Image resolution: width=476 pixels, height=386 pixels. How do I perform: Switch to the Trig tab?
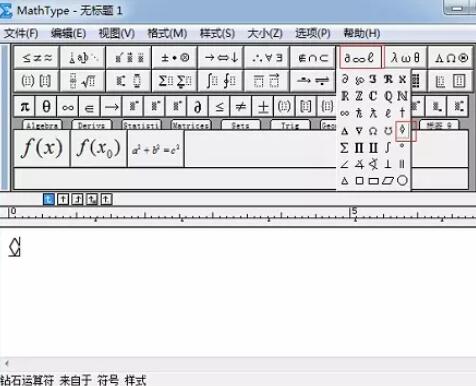tap(290, 125)
